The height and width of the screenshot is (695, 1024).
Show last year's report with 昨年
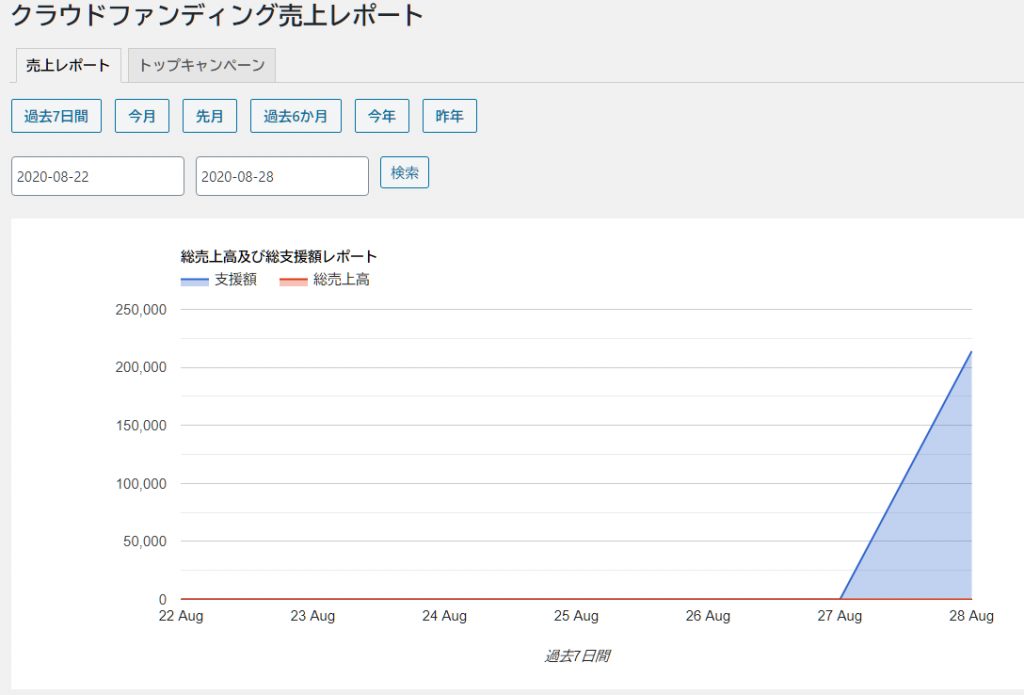(x=449, y=116)
